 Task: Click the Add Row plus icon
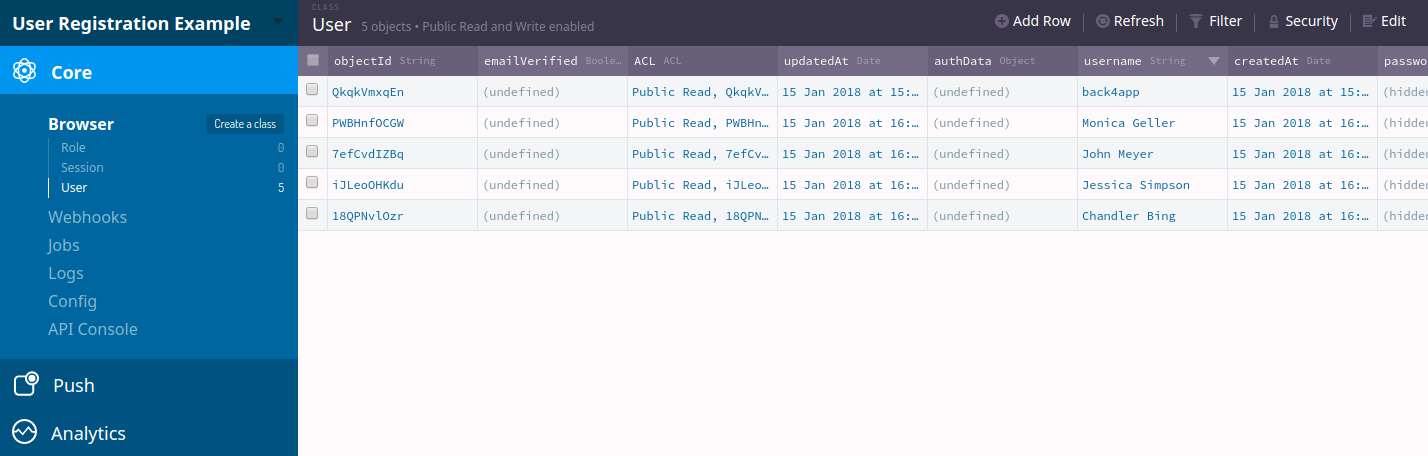[1001, 21]
